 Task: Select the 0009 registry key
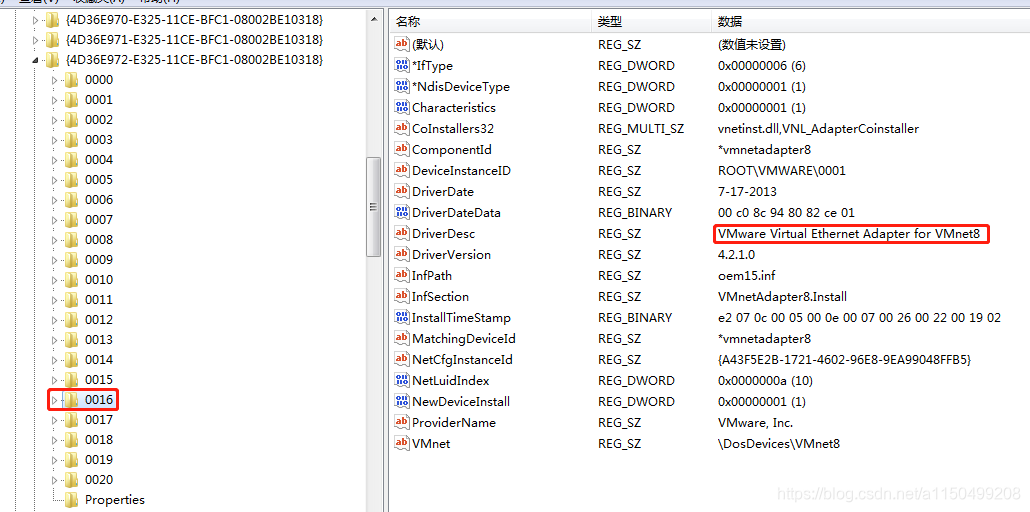(99, 260)
